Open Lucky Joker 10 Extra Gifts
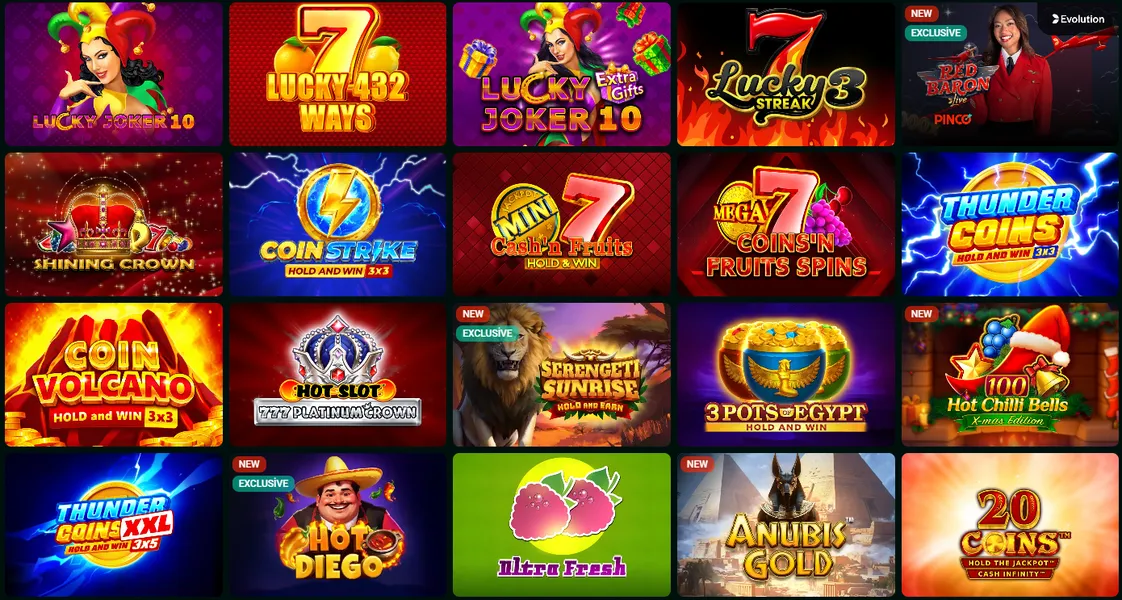Screen dimensions: 1122x600 (562, 74)
